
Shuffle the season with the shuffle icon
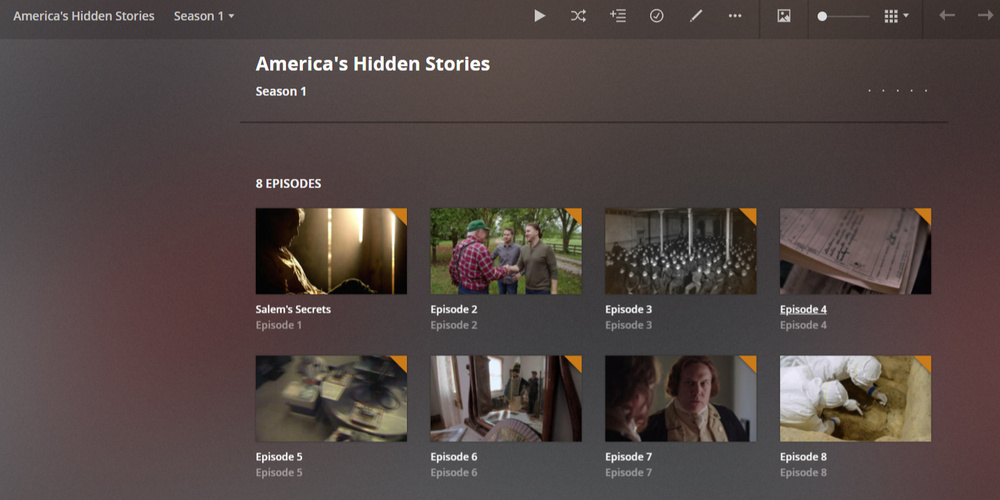pyautogui.click(x=578, y=16)
